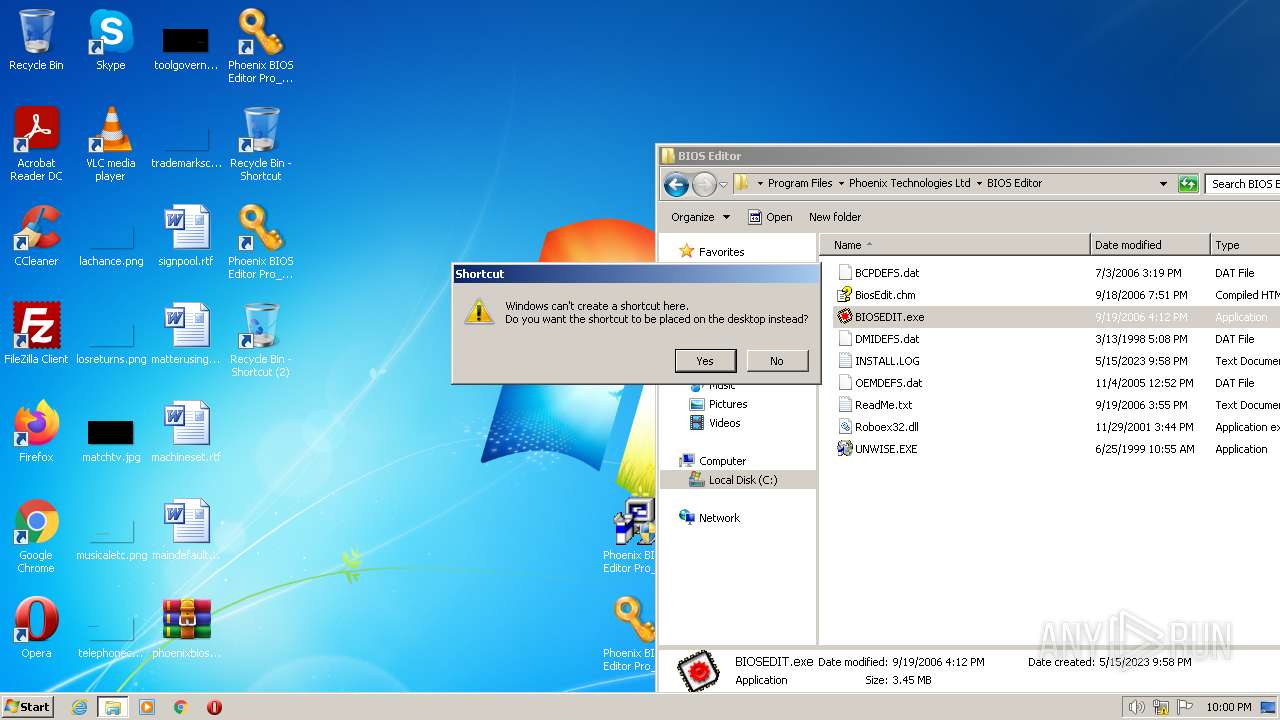Expand the Program Files breadcrumb arrow
This screenshot has height=720, width=1280.
pyautogui.click(x=840, y=184)
